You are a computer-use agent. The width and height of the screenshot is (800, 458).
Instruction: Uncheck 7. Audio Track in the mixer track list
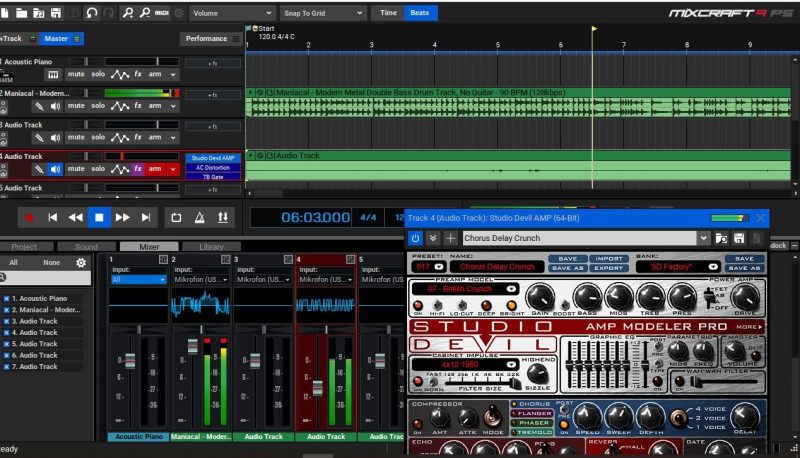pos(7,367)
